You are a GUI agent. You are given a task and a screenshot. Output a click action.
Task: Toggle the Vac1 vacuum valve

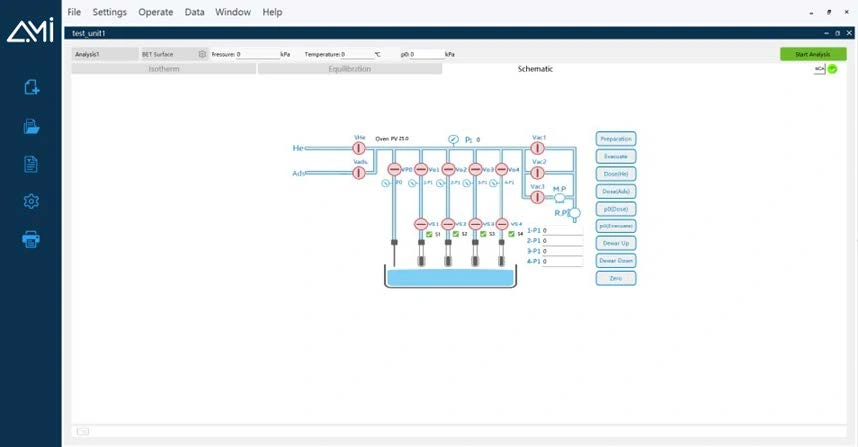[x=537, y=148]
